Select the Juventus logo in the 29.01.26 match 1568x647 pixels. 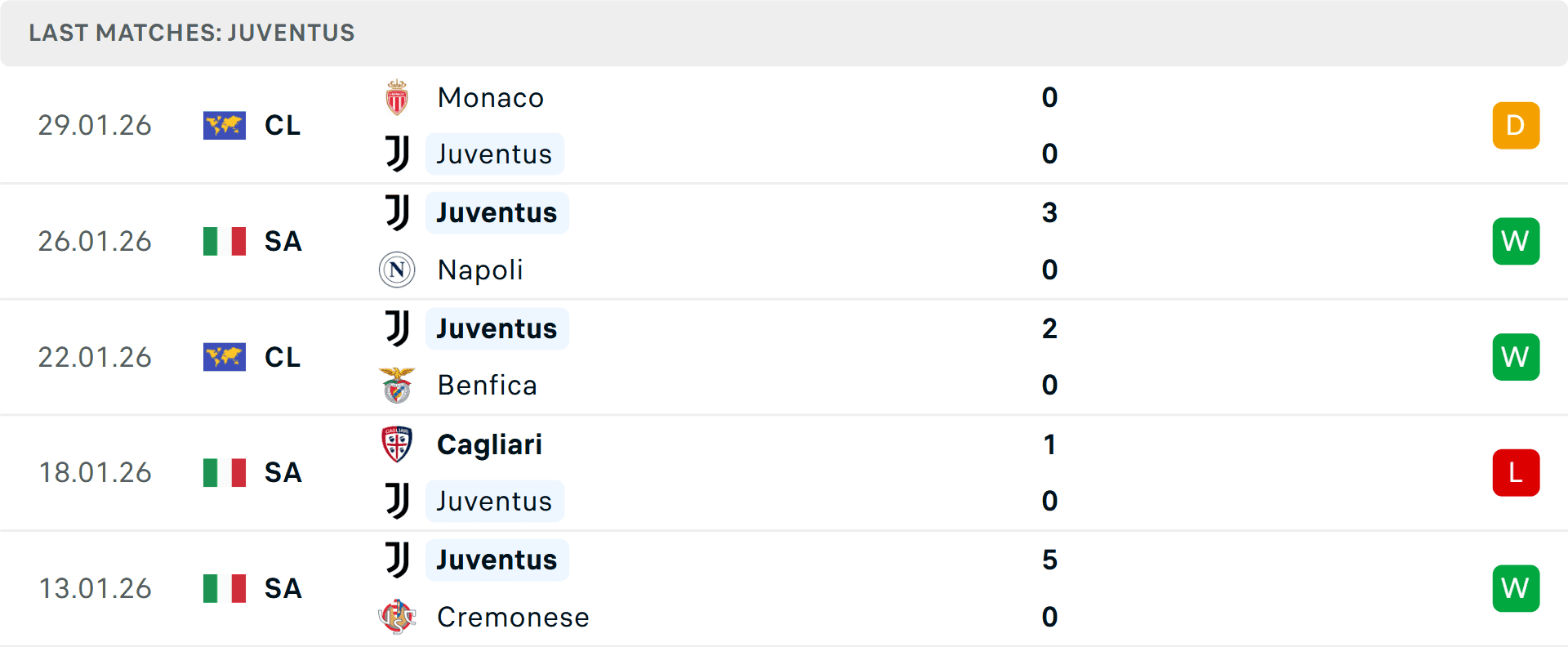[x=397, y=154]
